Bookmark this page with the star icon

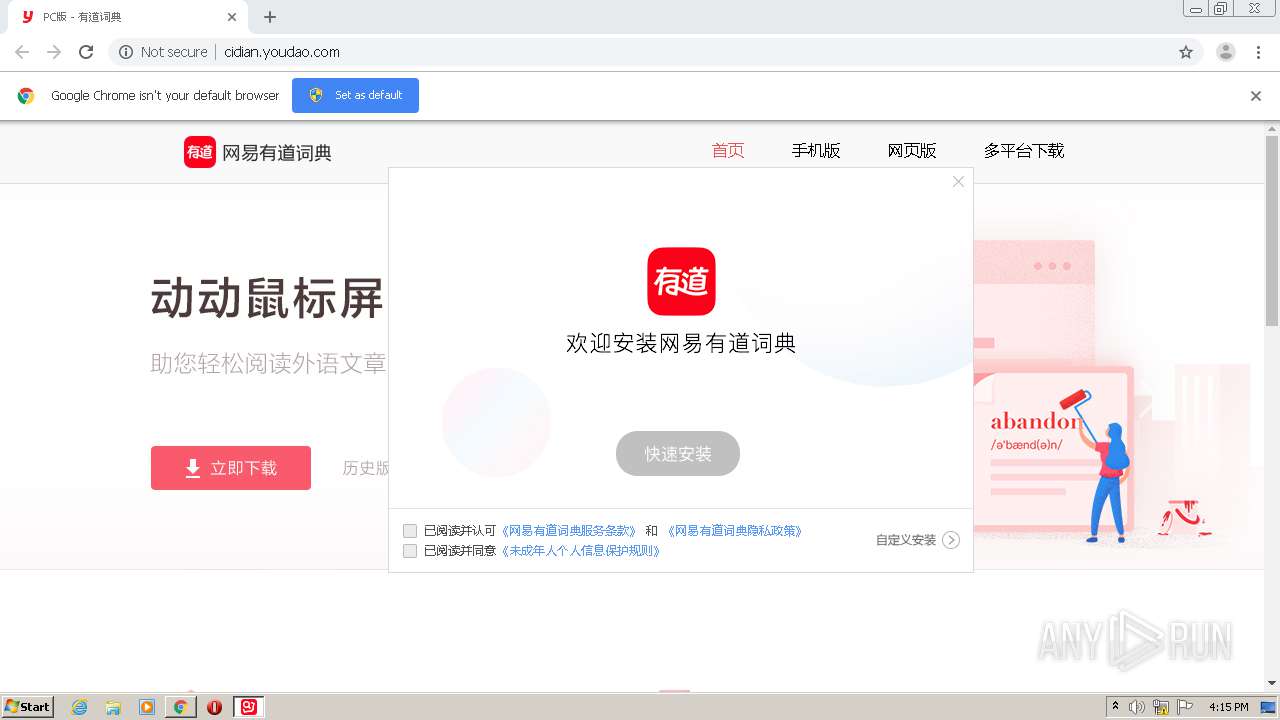[x=1186, y=52]
